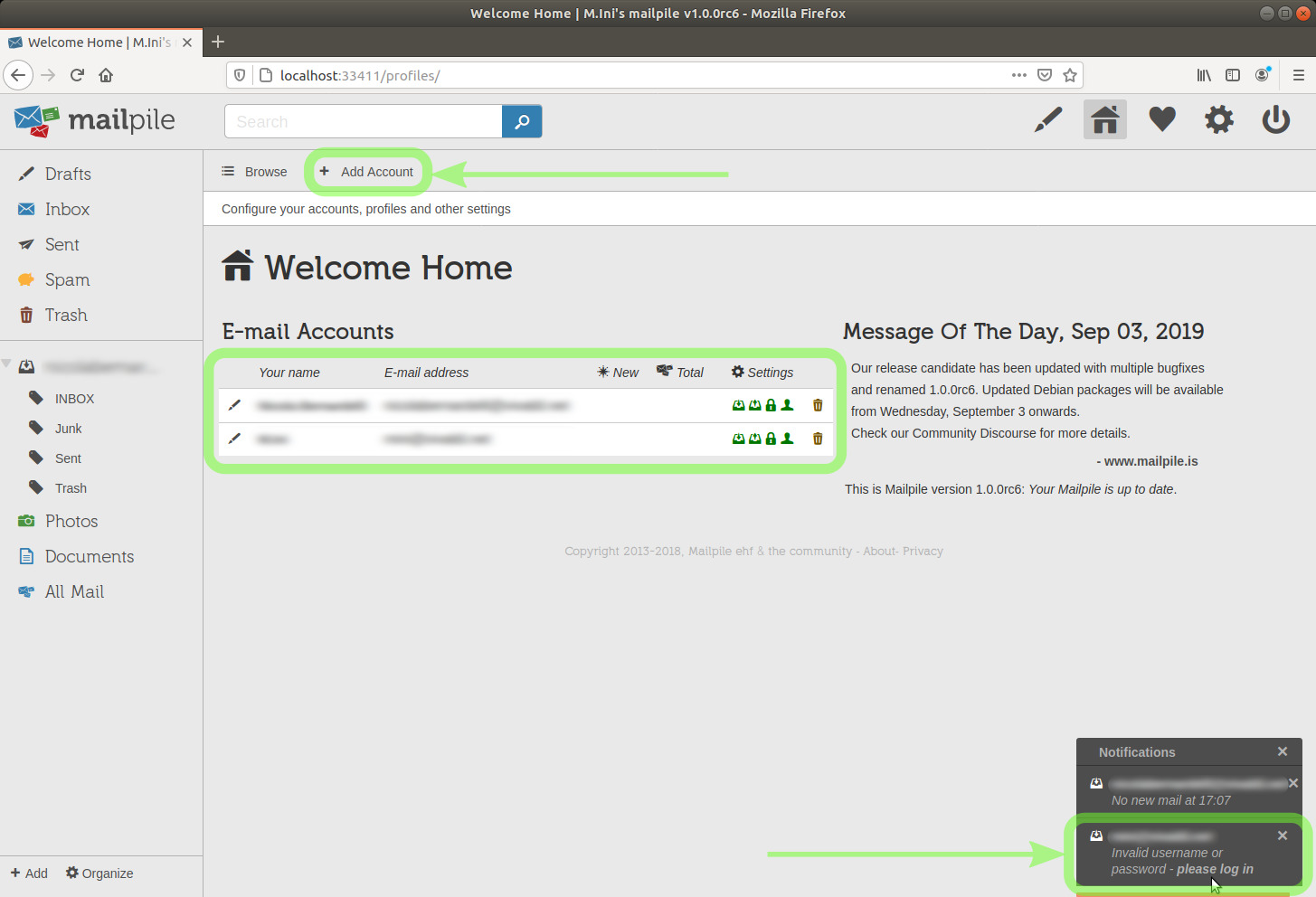Viewport: 1316px width, 897px height.
Task: Reload the page in Firefox
Action: (x=77, y=75)
